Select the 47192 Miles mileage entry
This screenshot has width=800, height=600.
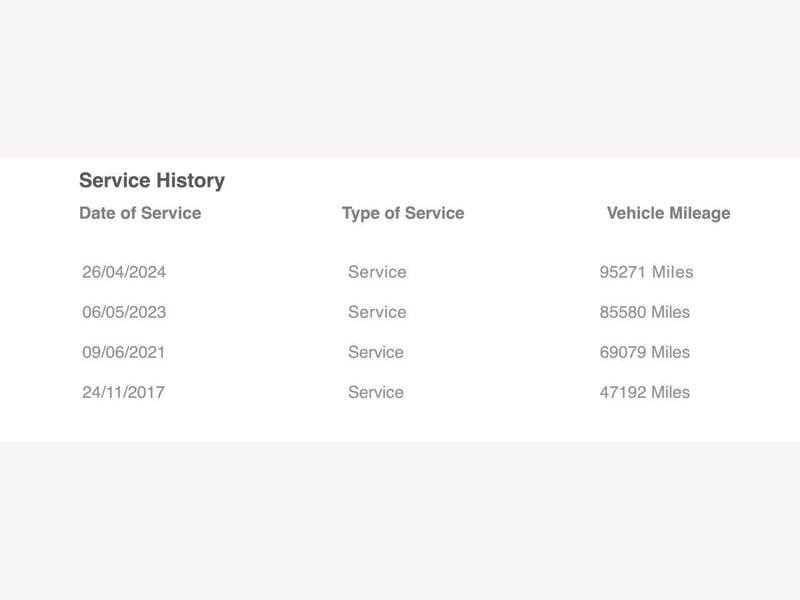(644, 392)
